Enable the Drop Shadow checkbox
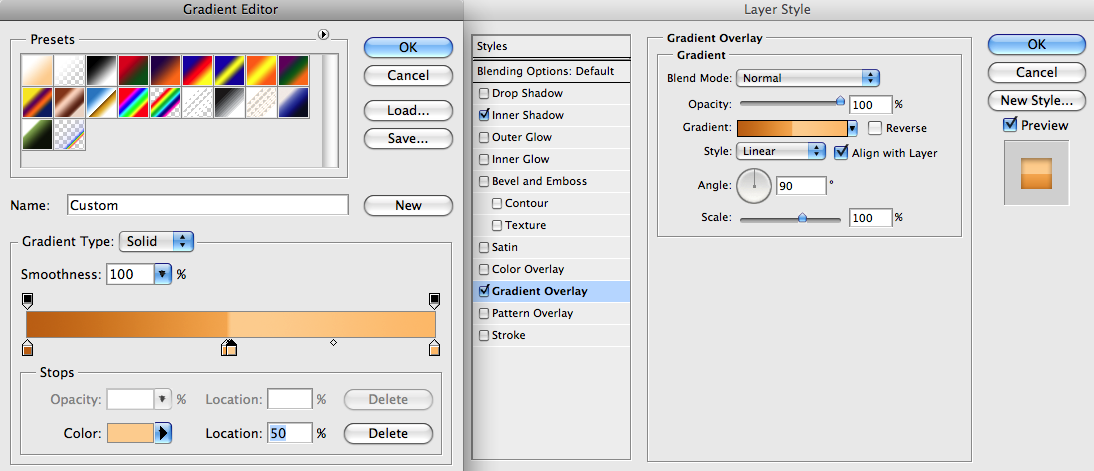The width and height of the screenshot is (1094, 471). click(484, 94)
